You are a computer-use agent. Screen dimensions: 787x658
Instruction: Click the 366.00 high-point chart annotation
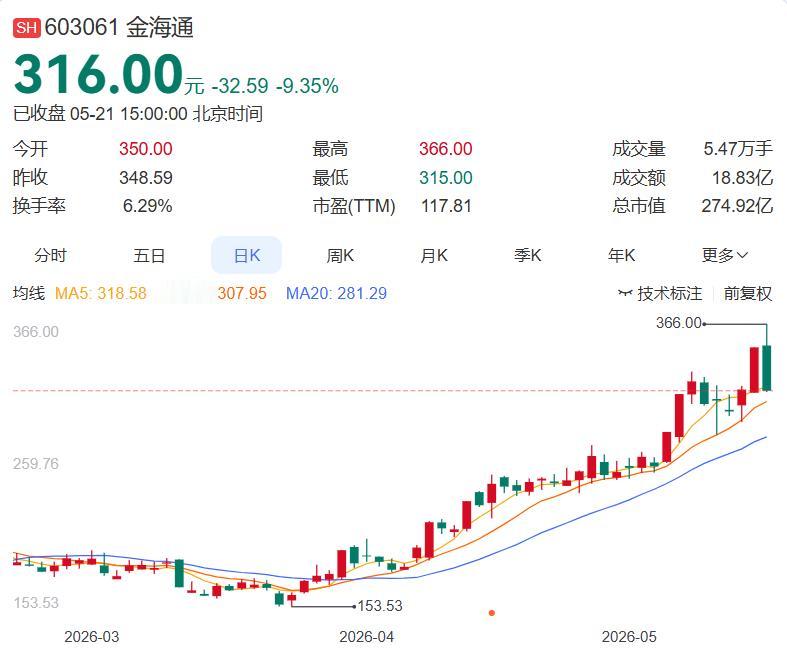pos(679,323)
